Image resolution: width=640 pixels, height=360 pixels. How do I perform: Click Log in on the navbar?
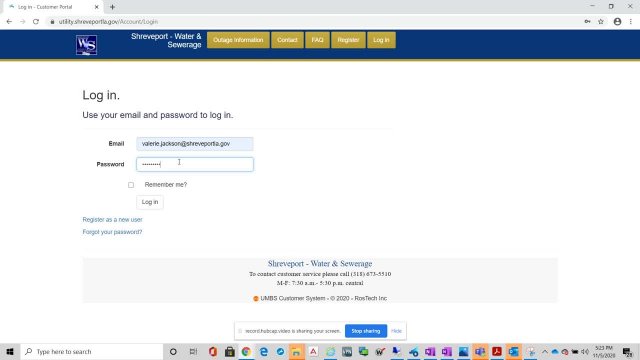click(x=381, y=40)
